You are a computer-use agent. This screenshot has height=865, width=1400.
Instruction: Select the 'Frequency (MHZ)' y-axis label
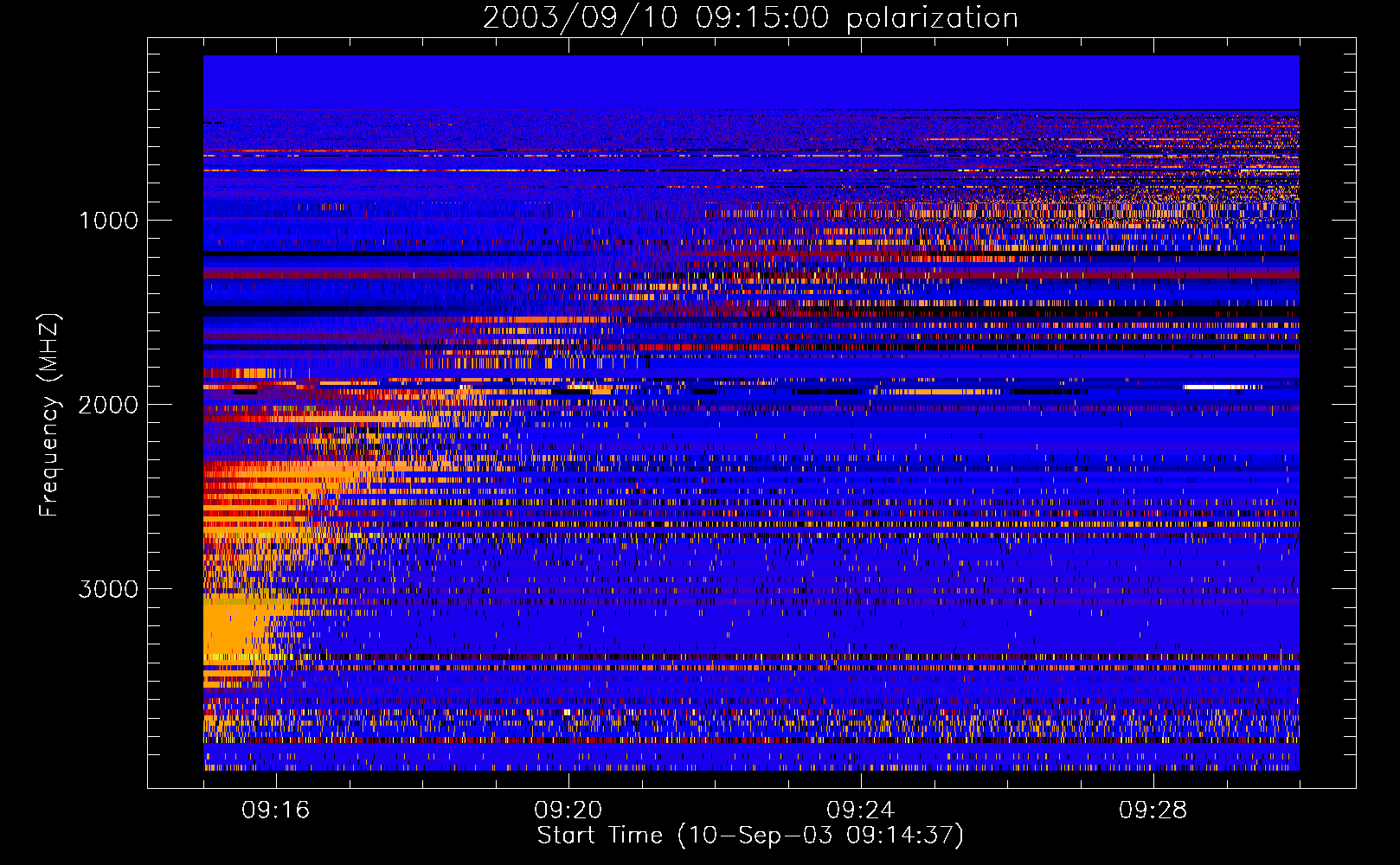[x=49, y=415]
